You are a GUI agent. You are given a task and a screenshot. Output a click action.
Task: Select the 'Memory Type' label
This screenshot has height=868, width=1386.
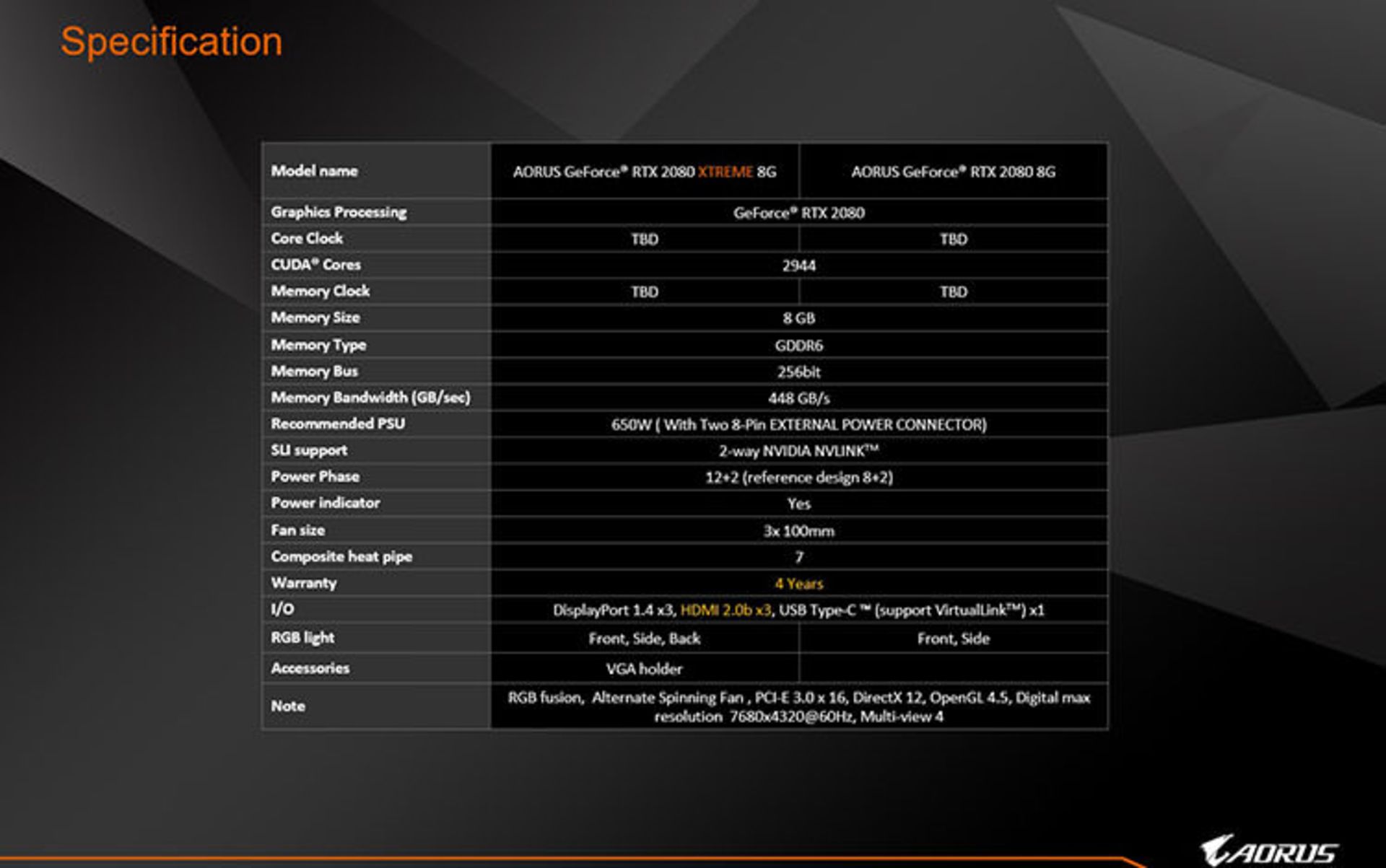coord(318,345)
